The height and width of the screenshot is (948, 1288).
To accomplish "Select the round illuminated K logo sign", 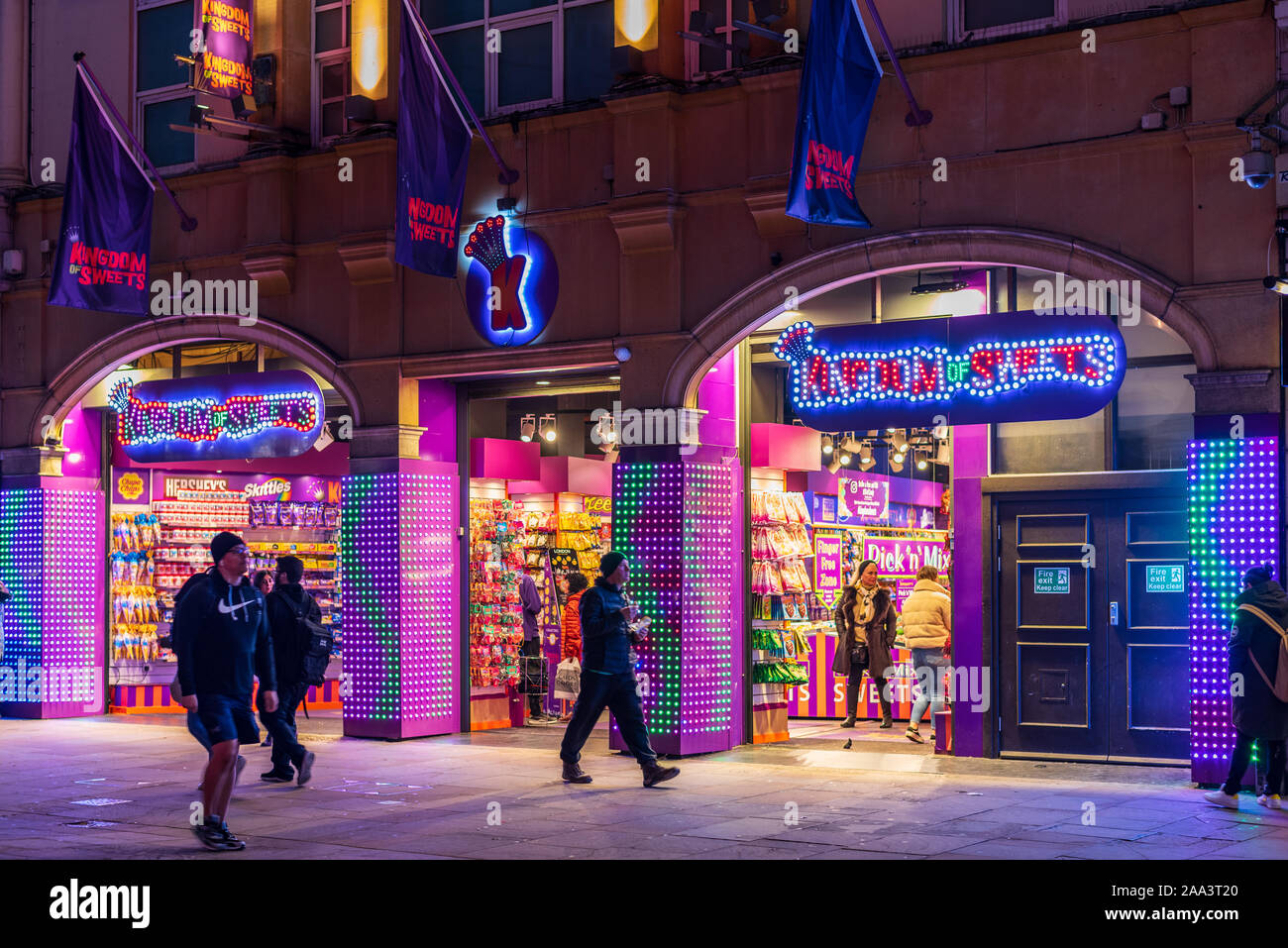I will (x=510, y=281).
